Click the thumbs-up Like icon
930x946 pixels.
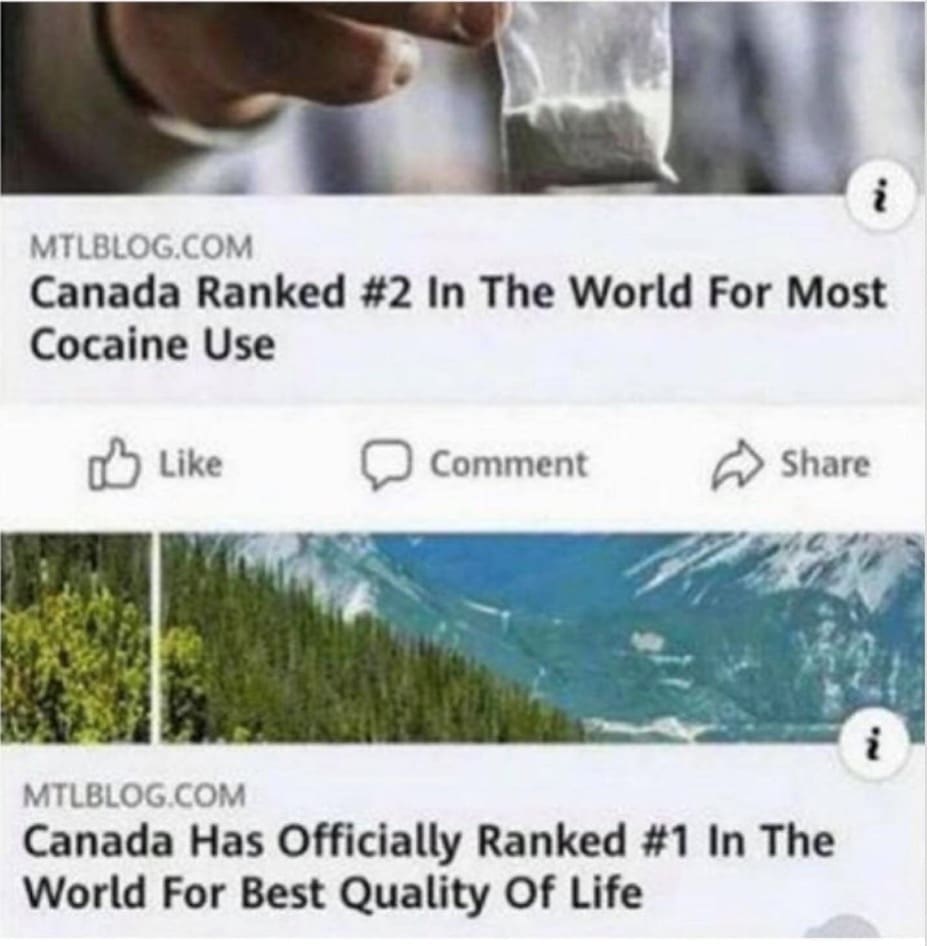coord(113,463)
